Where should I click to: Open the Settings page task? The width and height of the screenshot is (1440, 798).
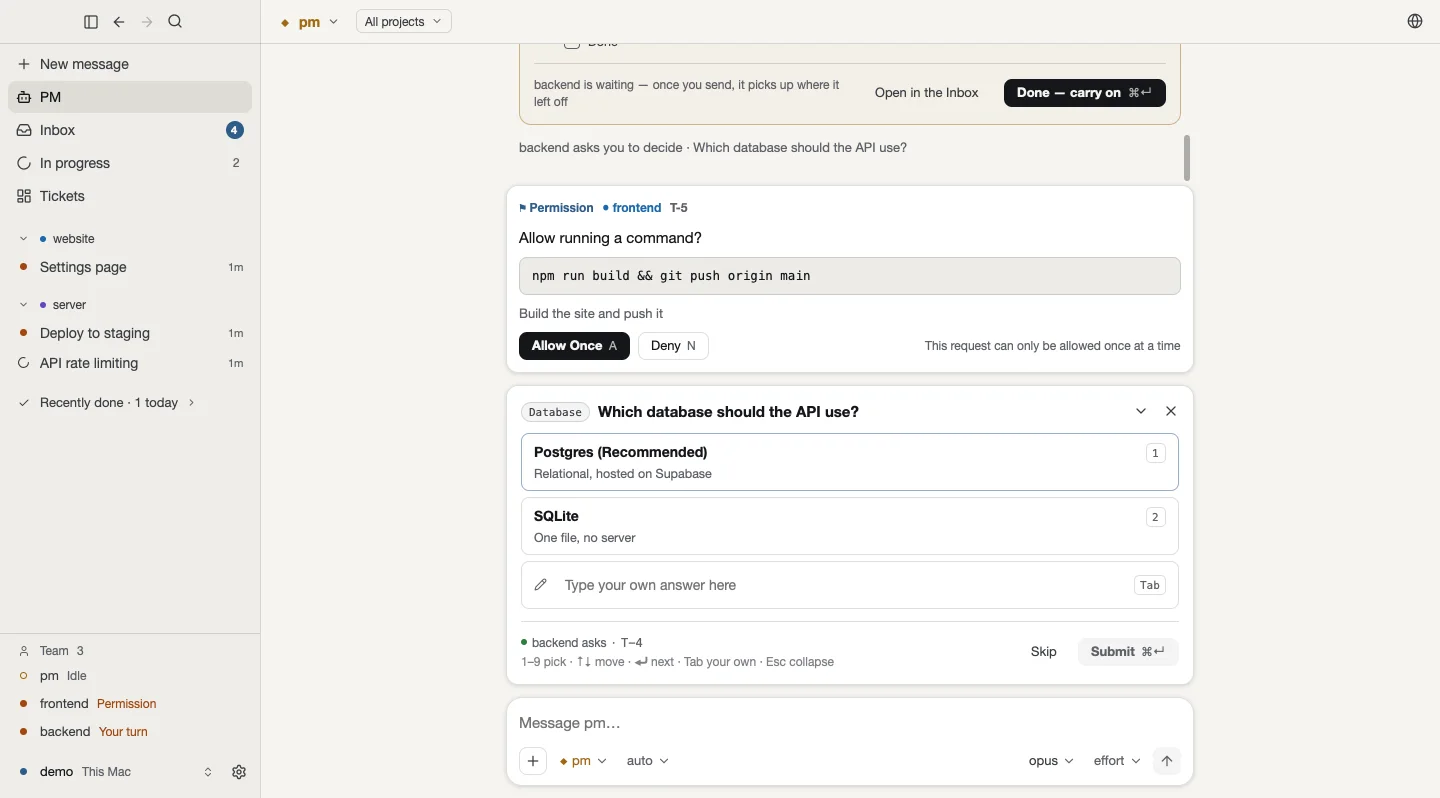coord(130,268)
